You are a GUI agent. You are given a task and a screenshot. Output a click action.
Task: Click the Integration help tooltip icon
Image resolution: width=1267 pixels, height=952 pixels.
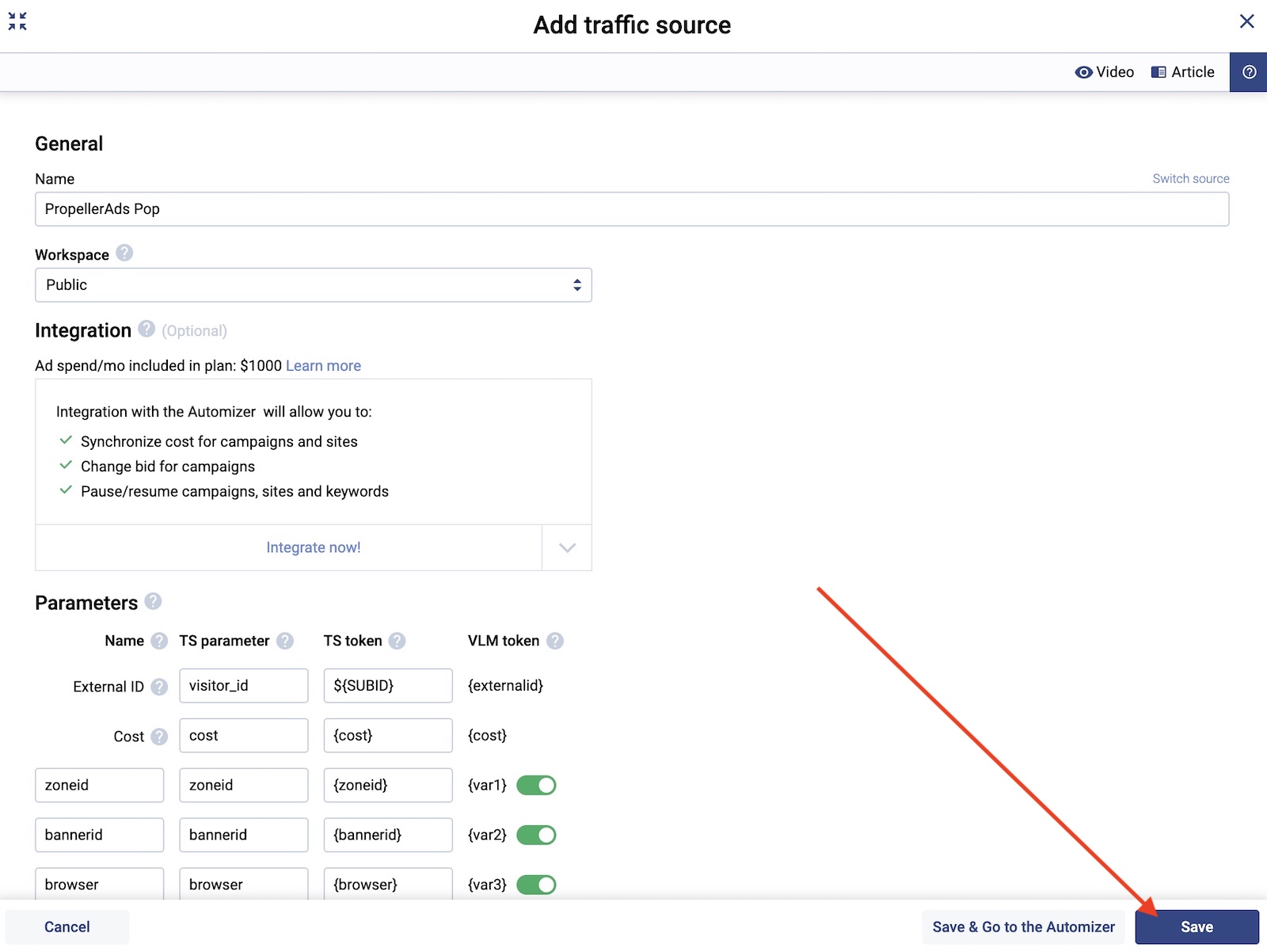point(146,329)
